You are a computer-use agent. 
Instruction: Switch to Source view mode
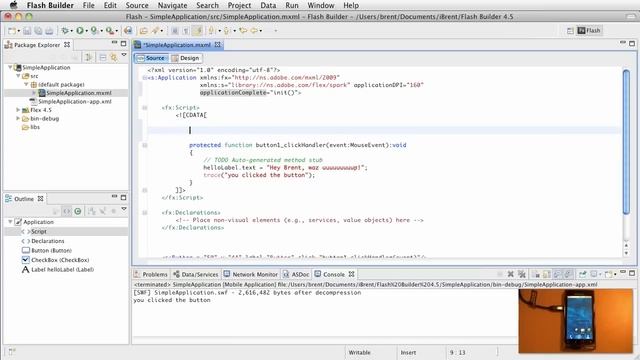click(x=151, y=58)
